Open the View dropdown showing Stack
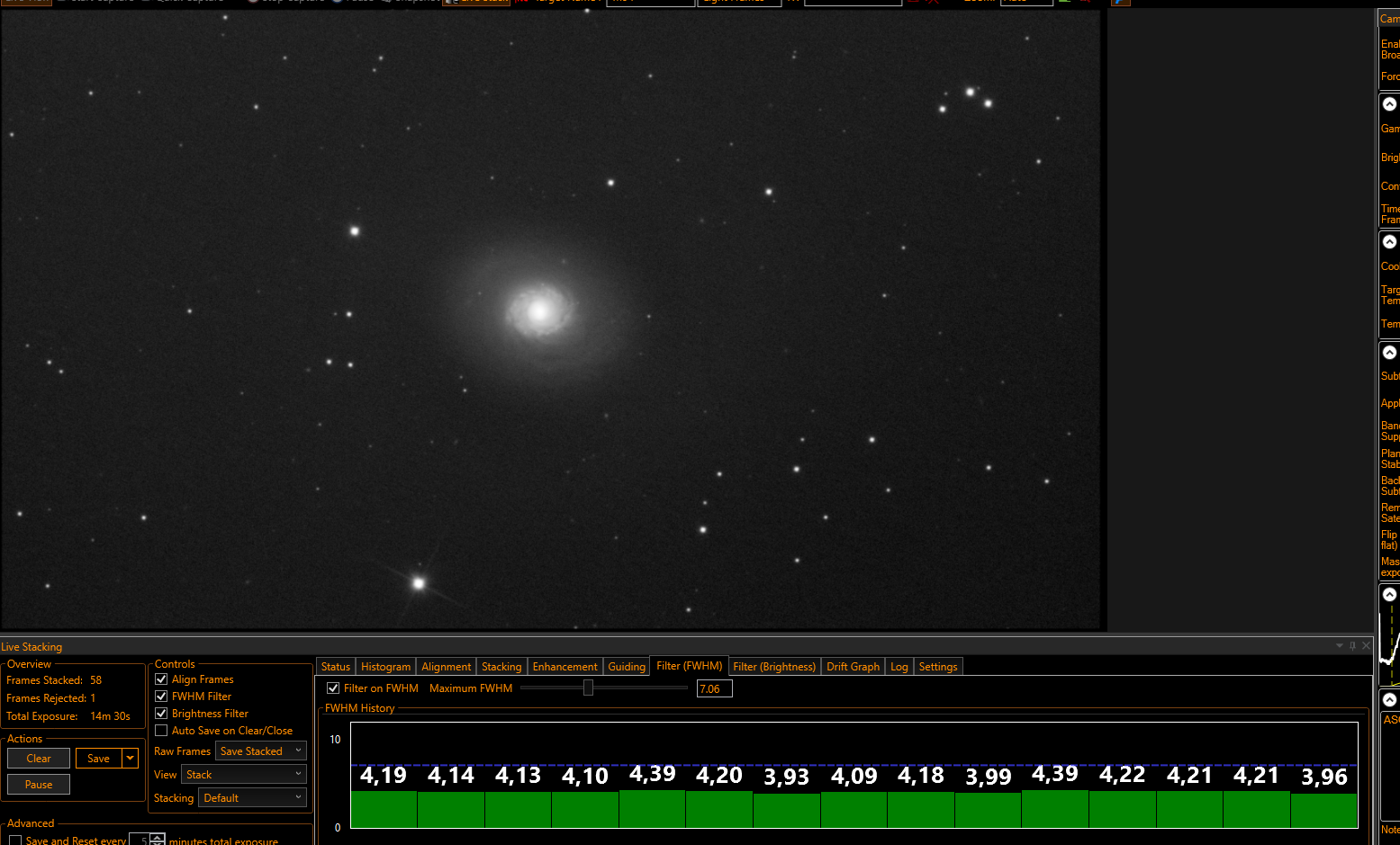Image resolution: width=1400 pixels, height=845 pixels. pyautogui.click(x=244, y=775)
